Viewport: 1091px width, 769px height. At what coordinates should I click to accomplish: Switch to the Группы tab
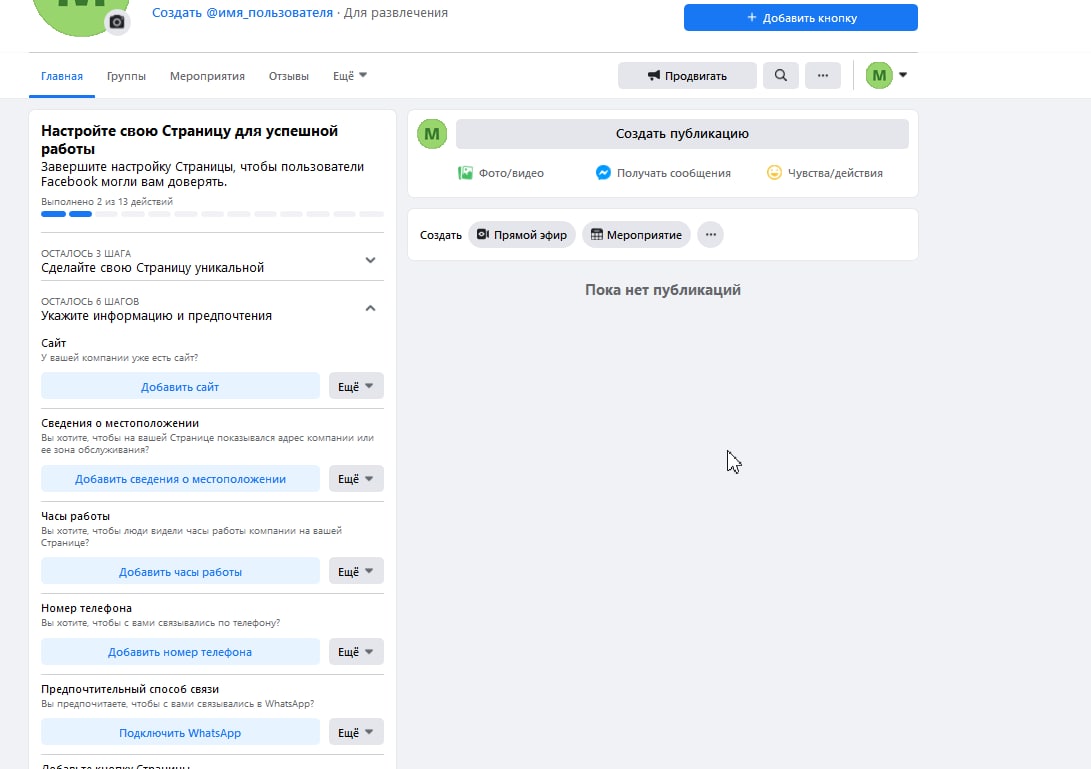[126, 76]
